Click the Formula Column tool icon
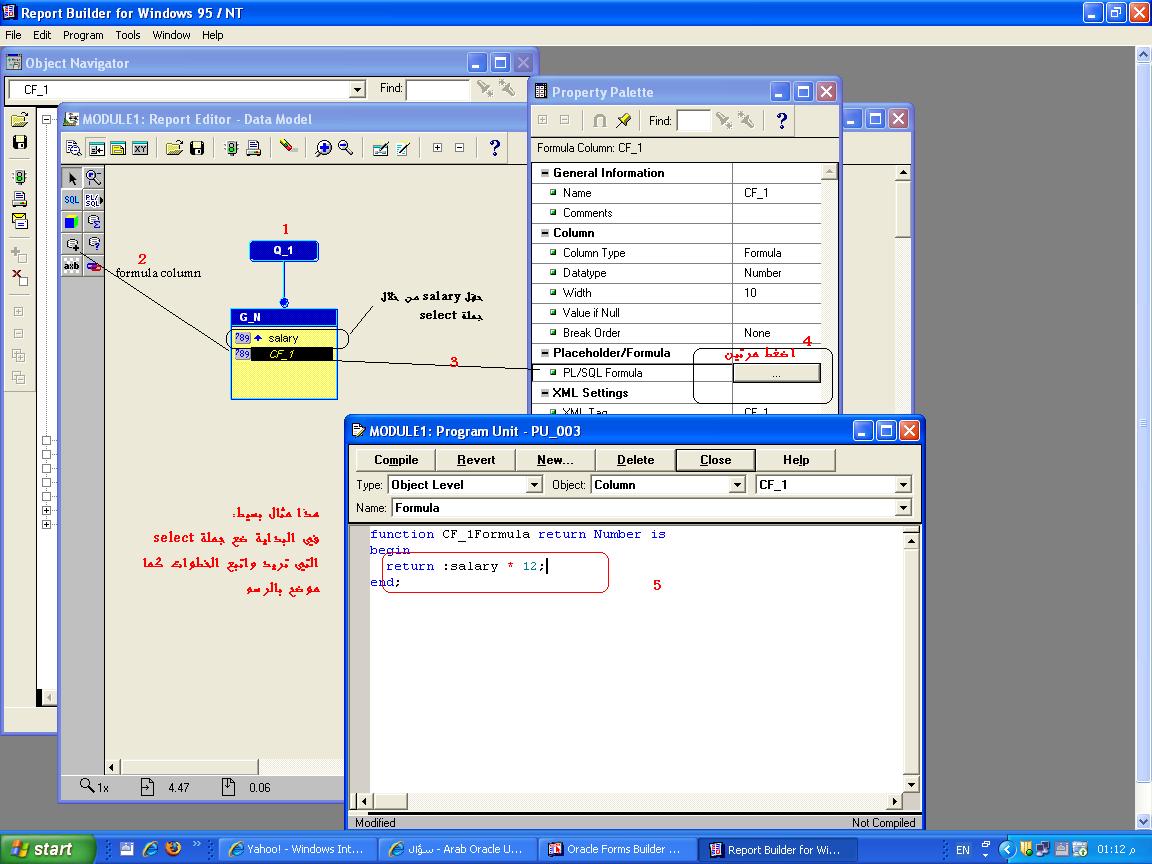 click(x=72, y=244)
